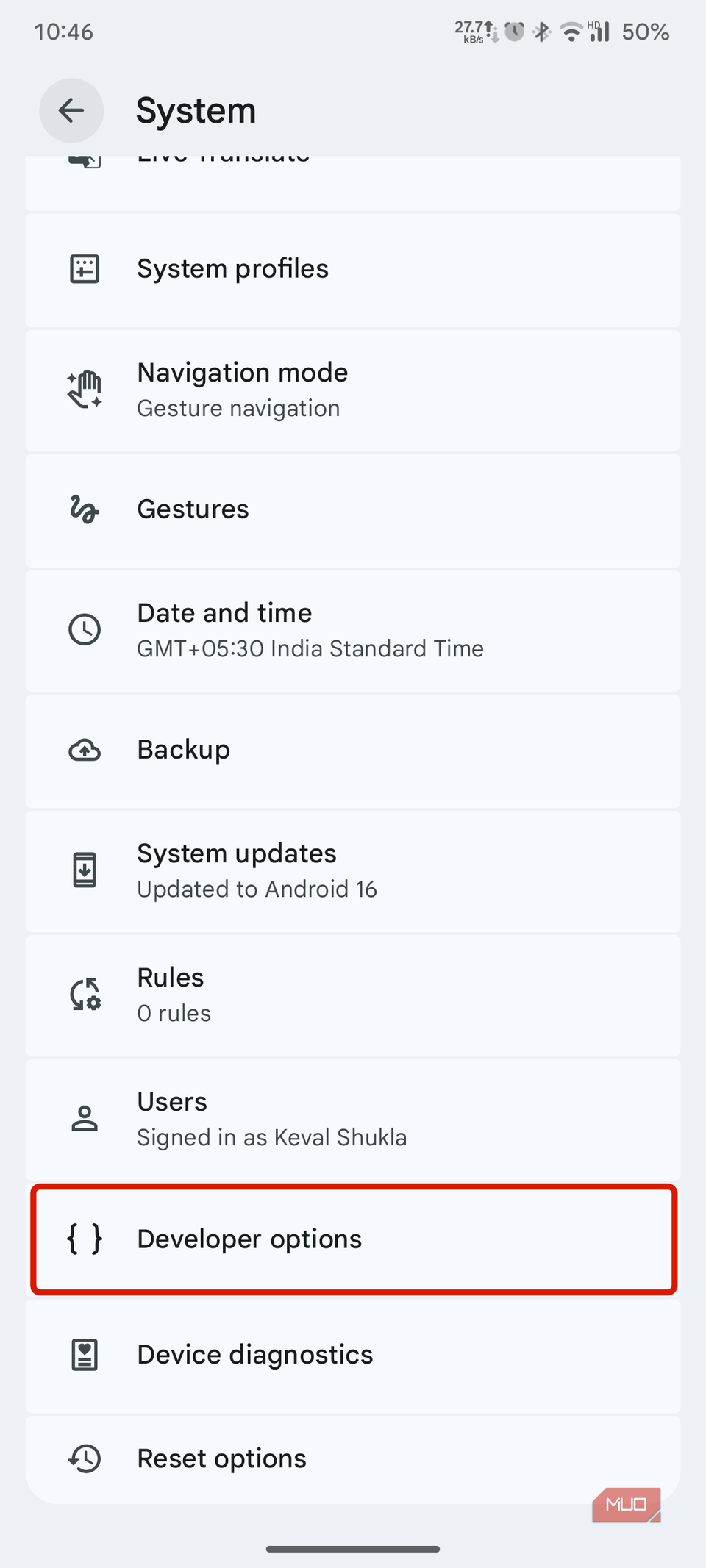Viewport: 706px width, 1568px height.
Task: Tap the Gestures squiggle icon
Action: tap(85, 509)
